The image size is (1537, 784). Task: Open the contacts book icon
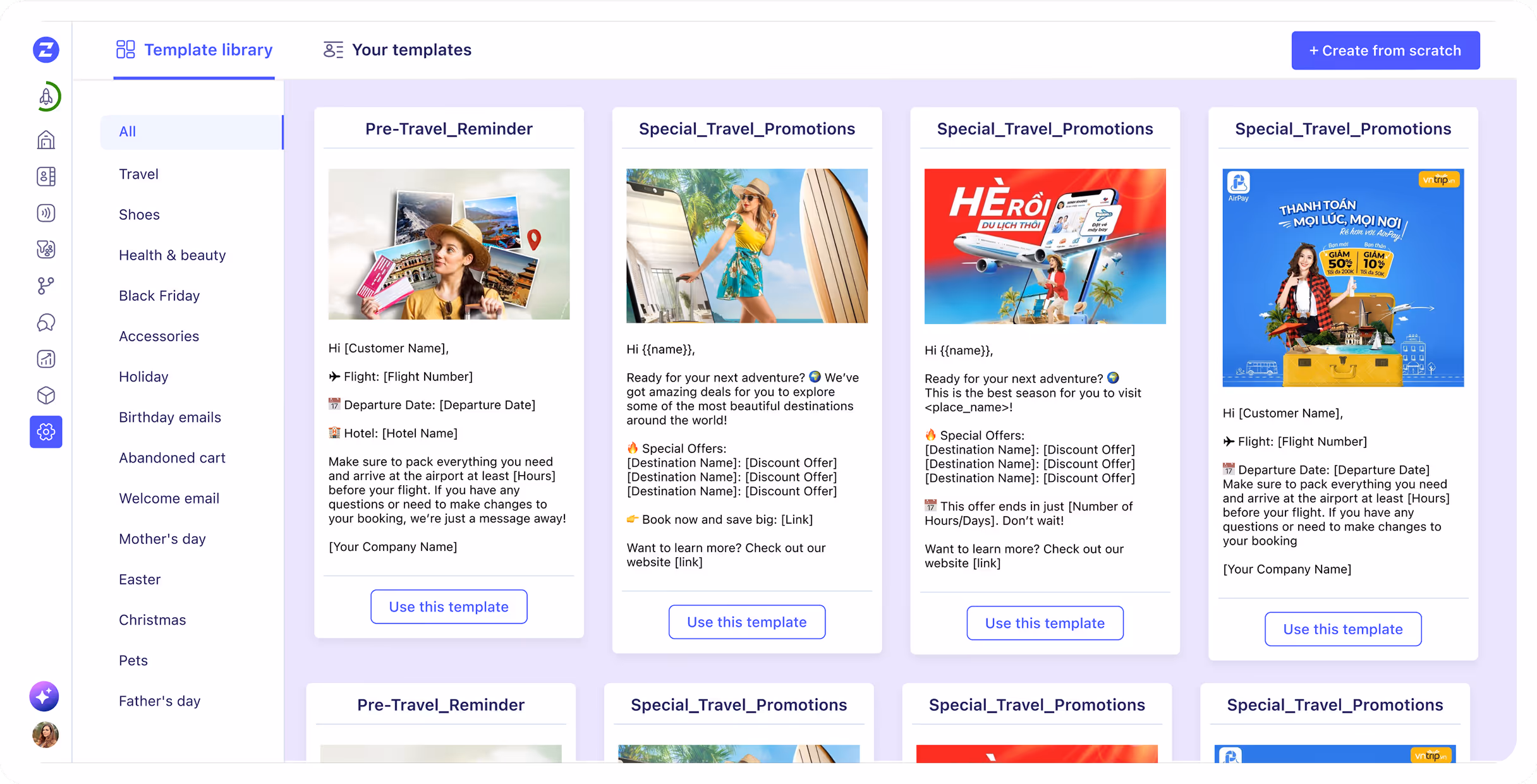pyautogui.click(x=46, y=176)
